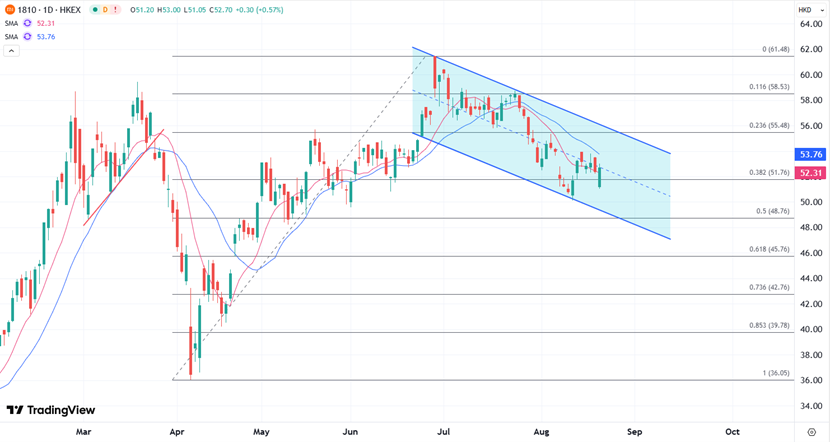Click the Oct label on time axis
Image resolution: width=830 pixels, height=442 pixels.
pyautogui.click(x=732, y=432)
